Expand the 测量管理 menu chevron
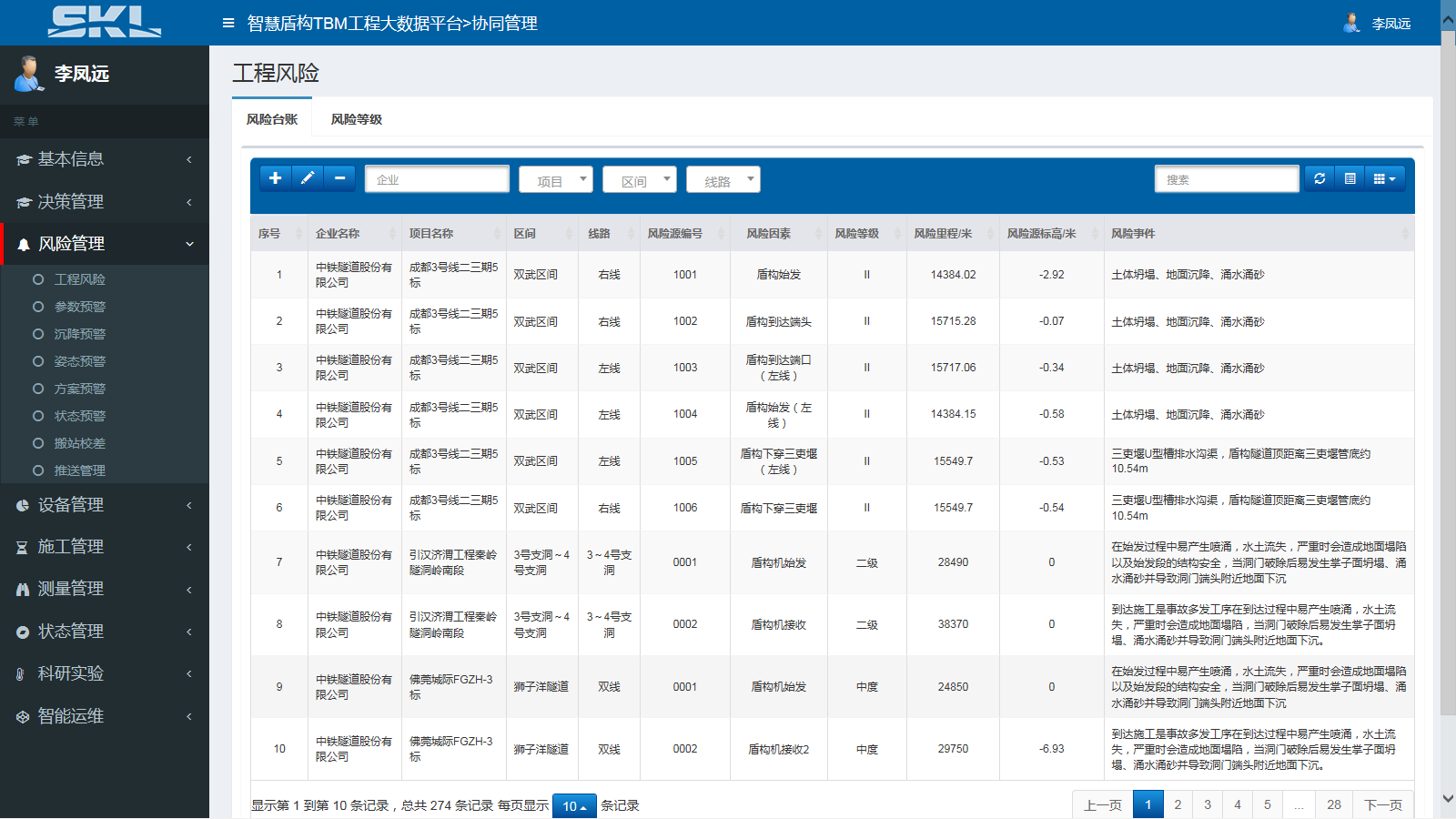1456x819 pixels. pyautogui.click(x=189, y=590)
